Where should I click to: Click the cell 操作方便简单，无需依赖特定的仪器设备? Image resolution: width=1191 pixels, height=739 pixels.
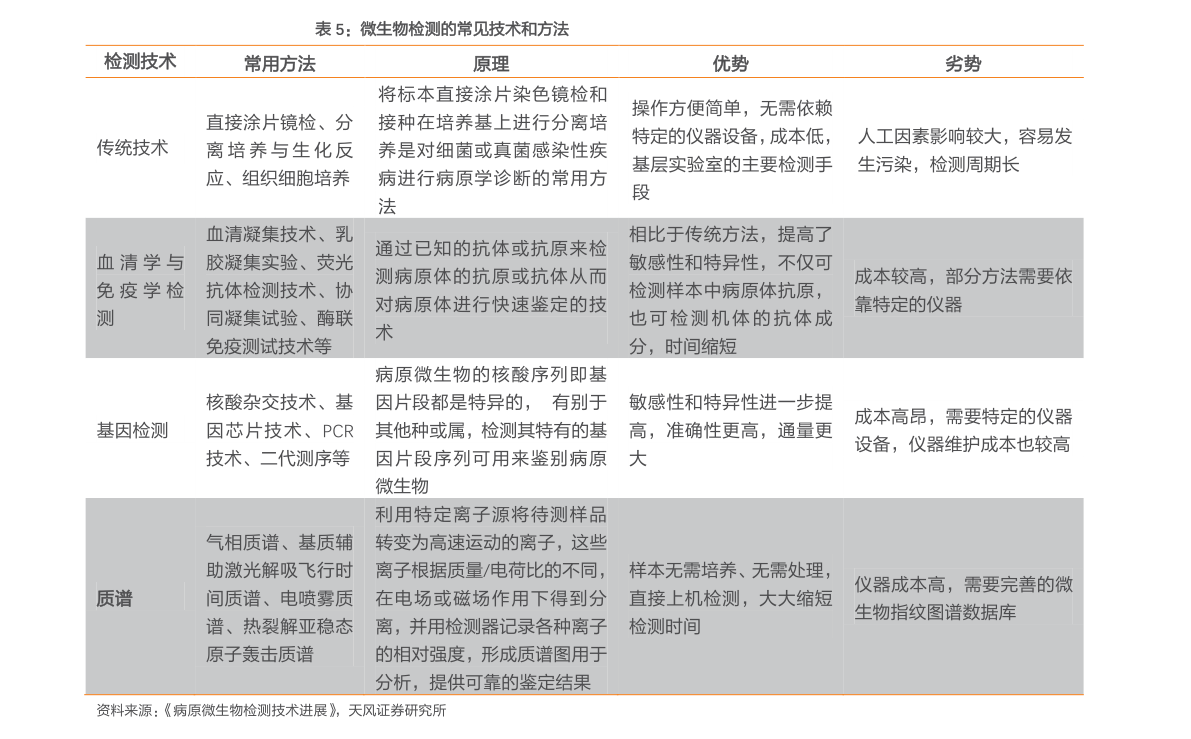click(731, 150)
